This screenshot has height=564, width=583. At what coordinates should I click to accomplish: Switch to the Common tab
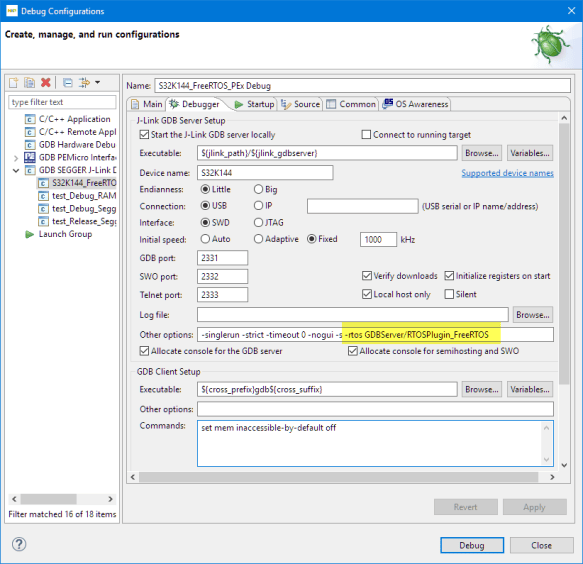[351, 104]
